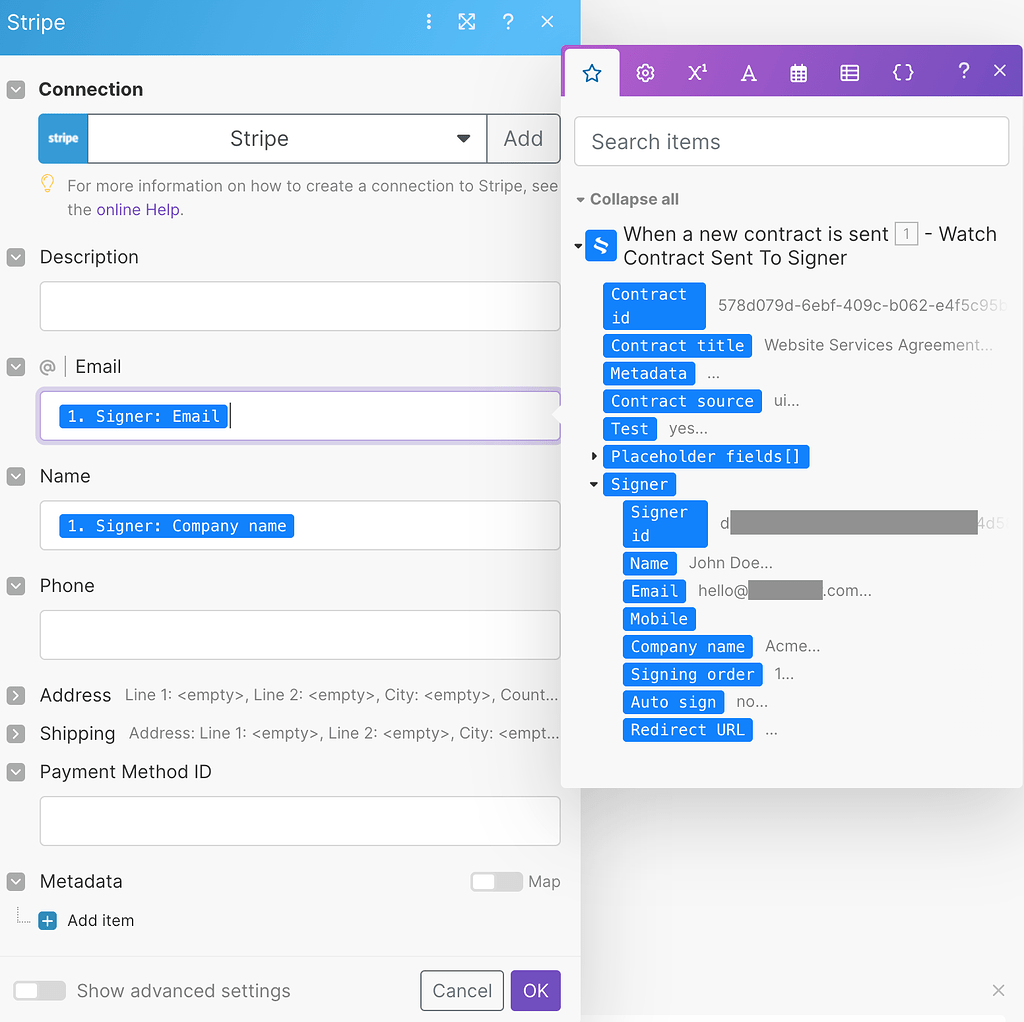Enable the Metadata Map toggle
Viewport: 1024px width, 1022px height.
pos(496,882)
